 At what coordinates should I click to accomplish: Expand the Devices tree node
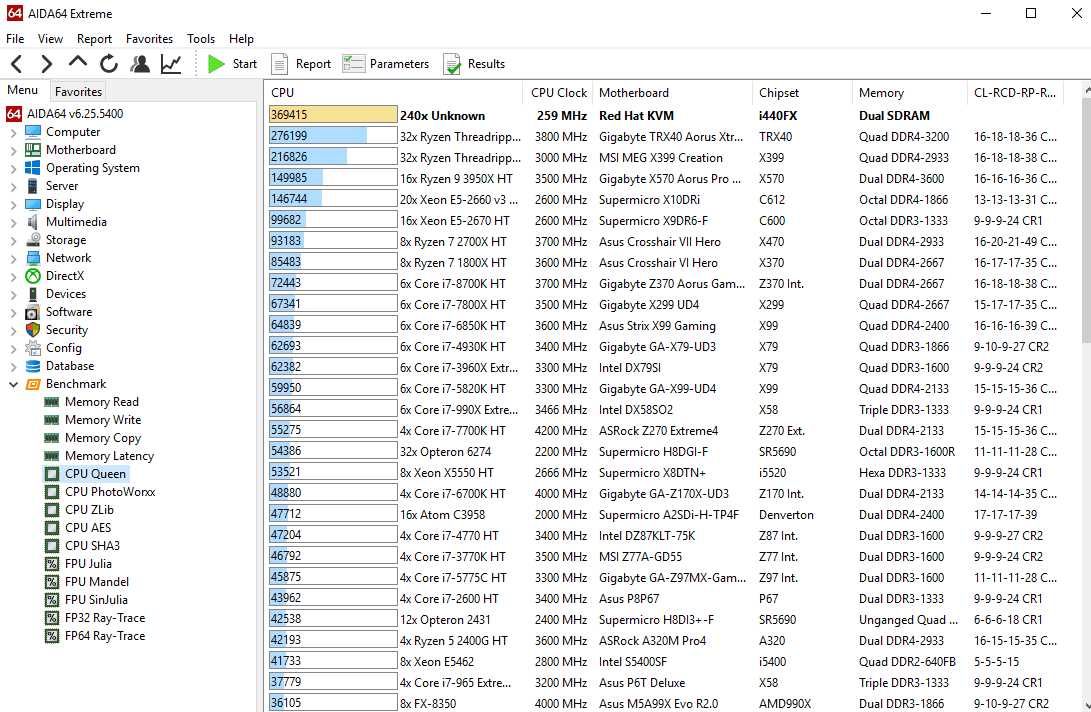click(x=13, y=294)
